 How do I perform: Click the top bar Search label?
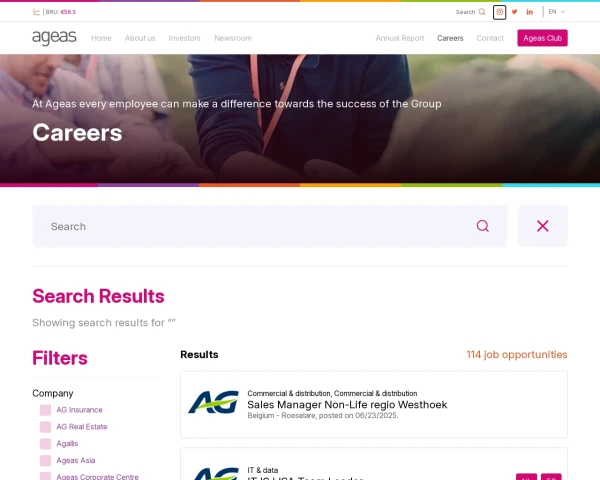click(x=465, y=12)
